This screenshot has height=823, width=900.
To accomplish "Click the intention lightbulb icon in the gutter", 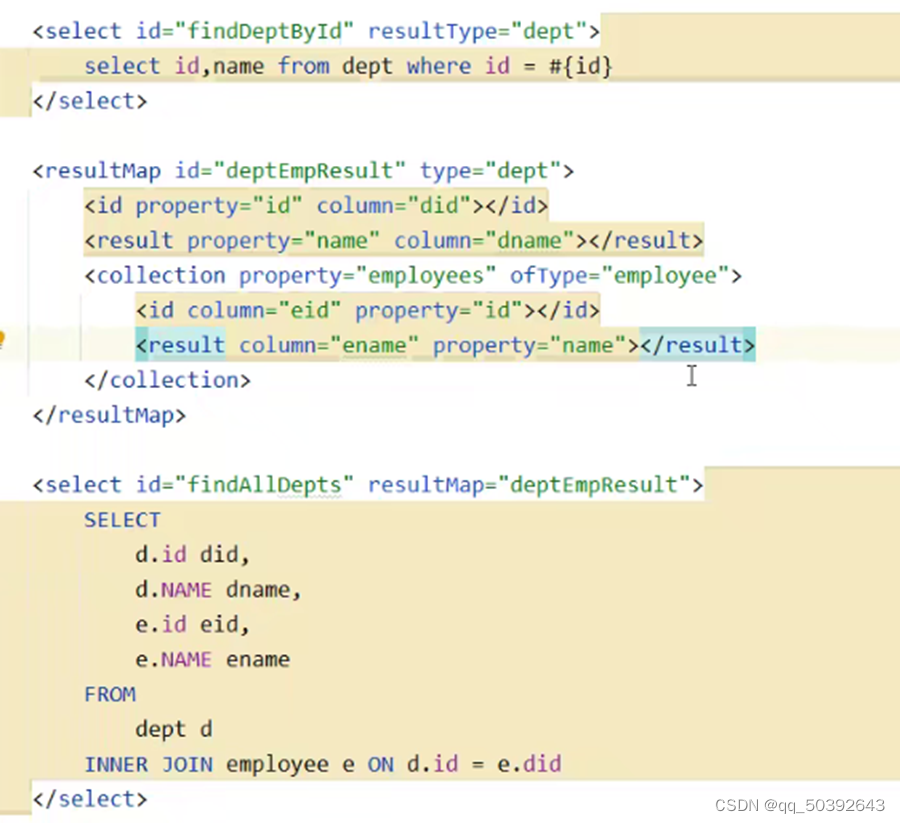I will pos(2,339).
